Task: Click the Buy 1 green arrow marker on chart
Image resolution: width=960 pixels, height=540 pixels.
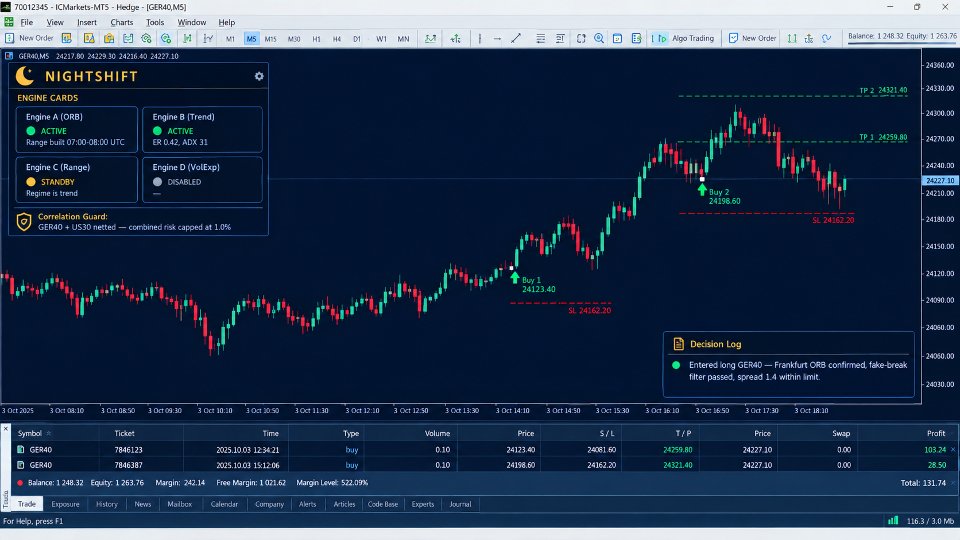Action: click(x=514, y=277)
